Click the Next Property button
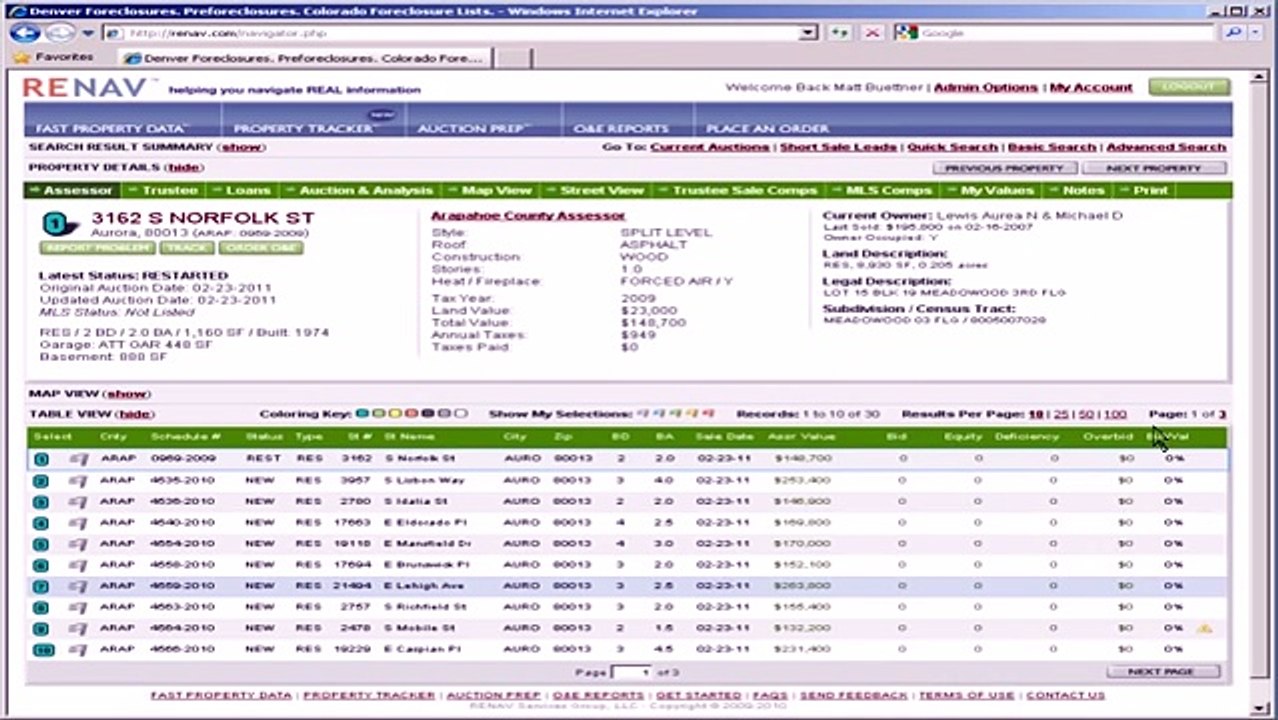The height and width of the screenshot is (720, 1278). pyautogui.click(x=1154, y=168)
